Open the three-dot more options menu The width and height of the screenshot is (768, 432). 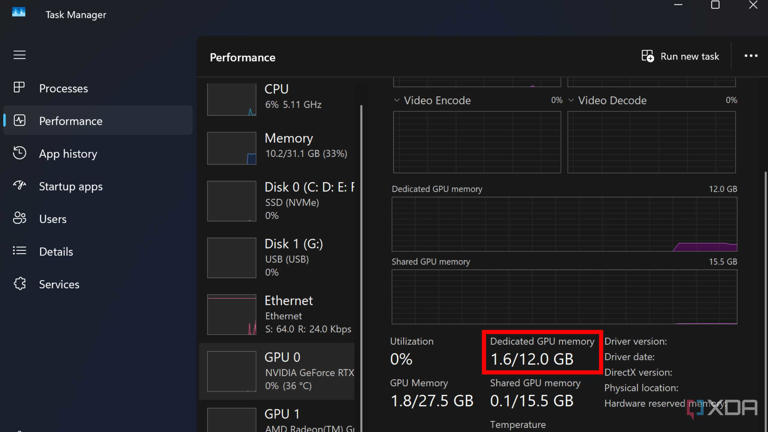coord(750,56)
